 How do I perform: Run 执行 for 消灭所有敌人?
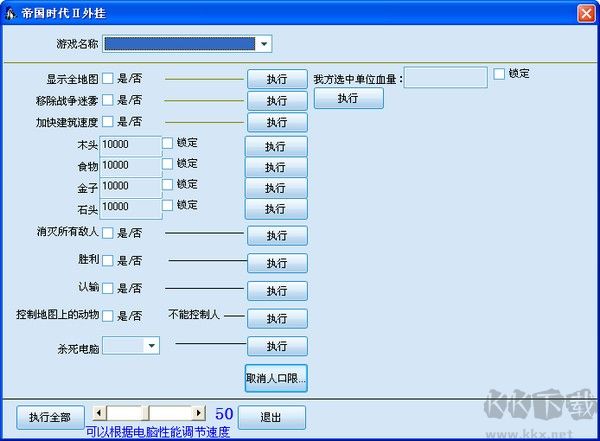point(277,235)
